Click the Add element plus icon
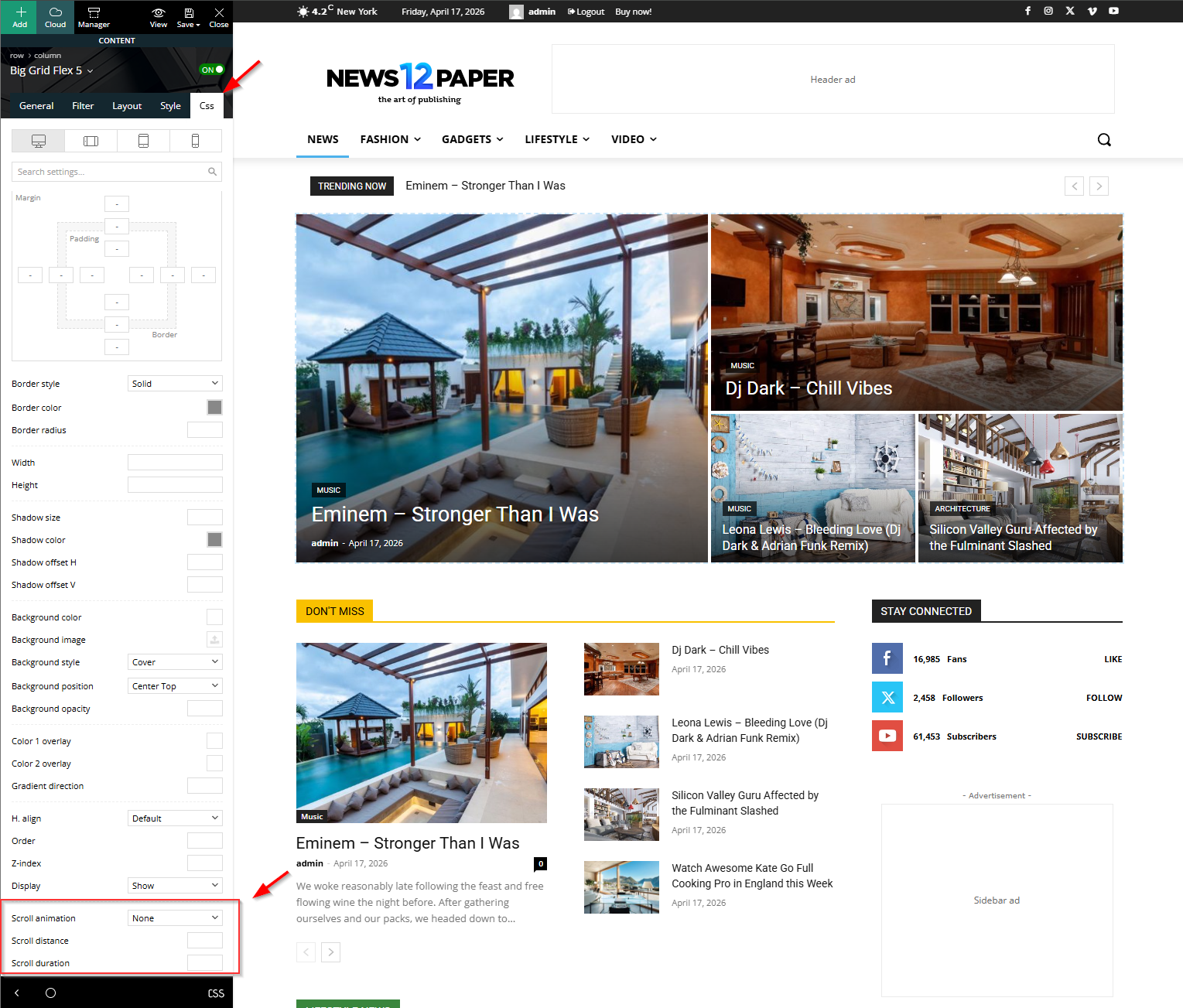This screenshot has height=1008, width=1183. [20, 12]
